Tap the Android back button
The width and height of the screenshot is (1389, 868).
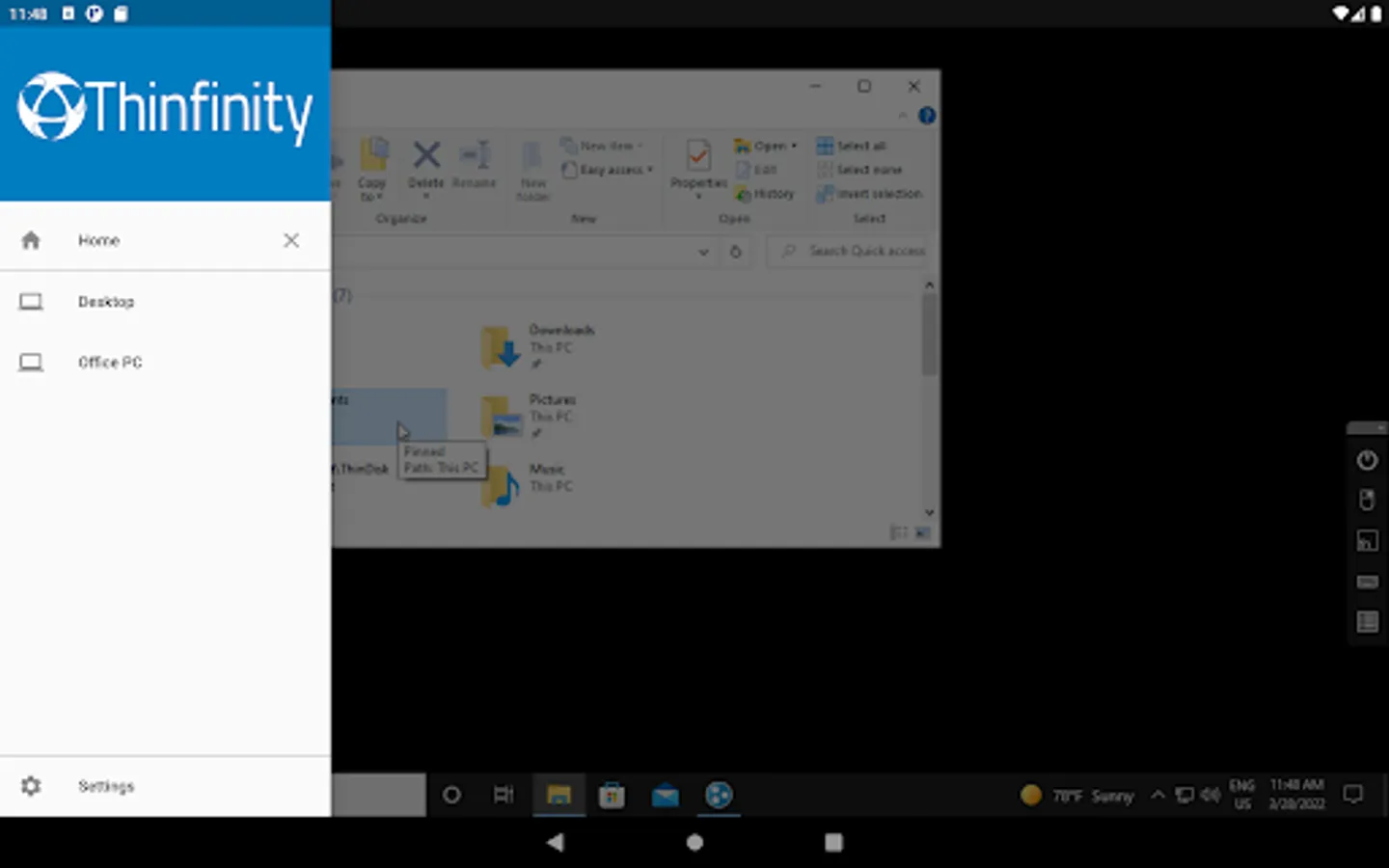point(555,843)
